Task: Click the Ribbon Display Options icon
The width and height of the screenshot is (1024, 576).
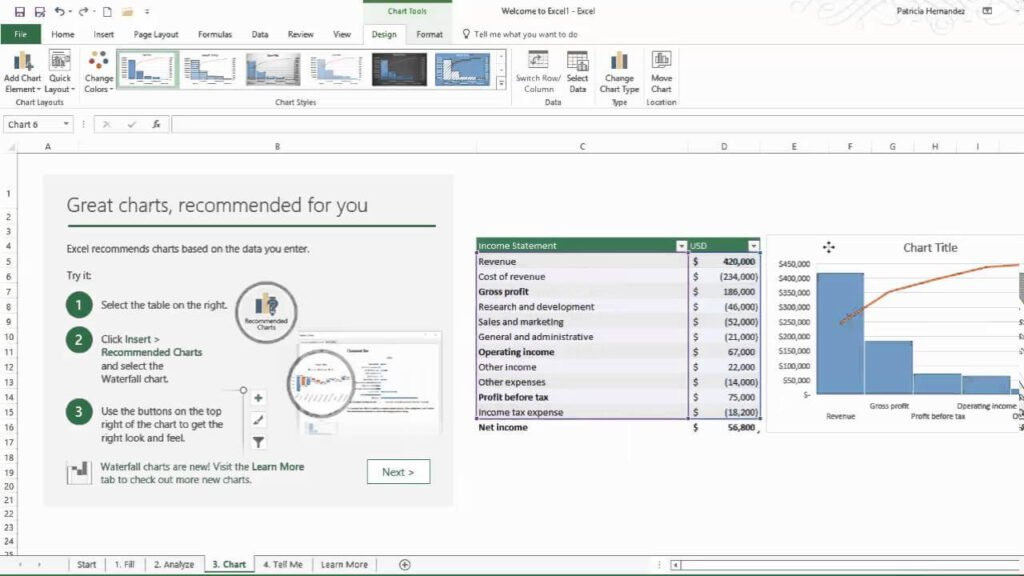Action: coord(987,11)
